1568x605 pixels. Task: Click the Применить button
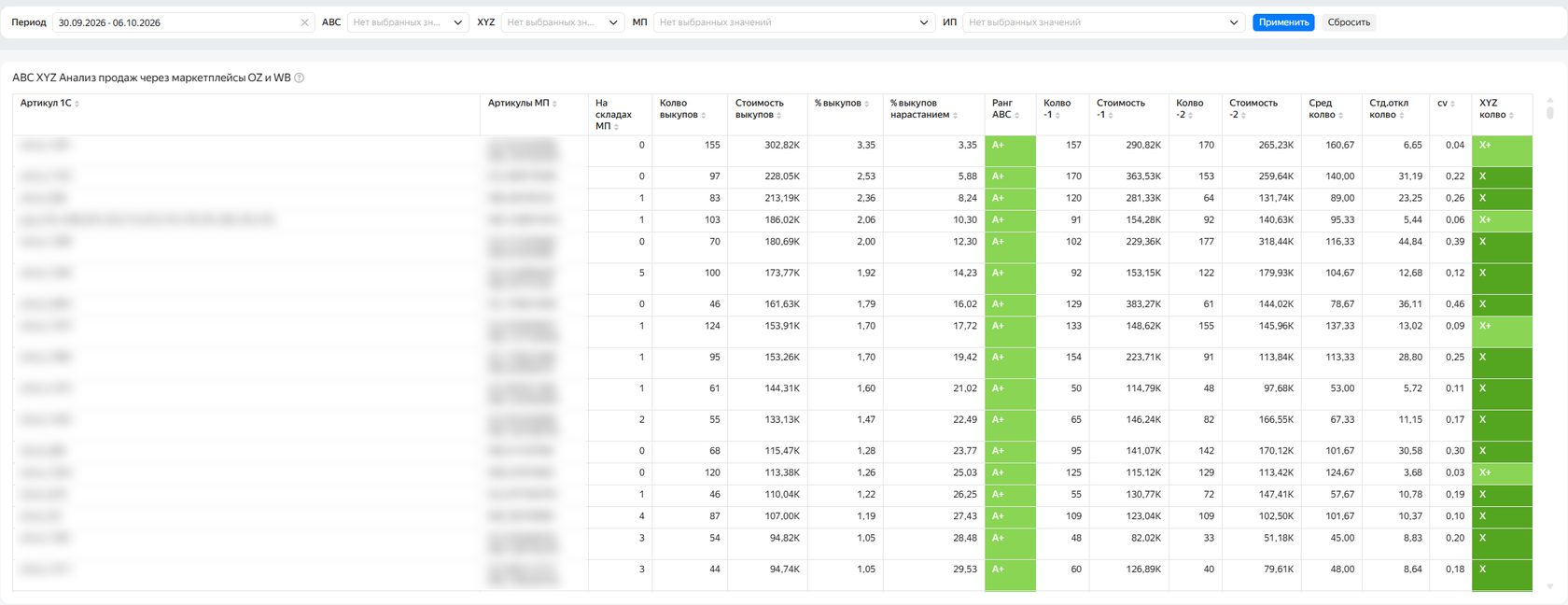pyautogui.click(x=1283, y=22)
